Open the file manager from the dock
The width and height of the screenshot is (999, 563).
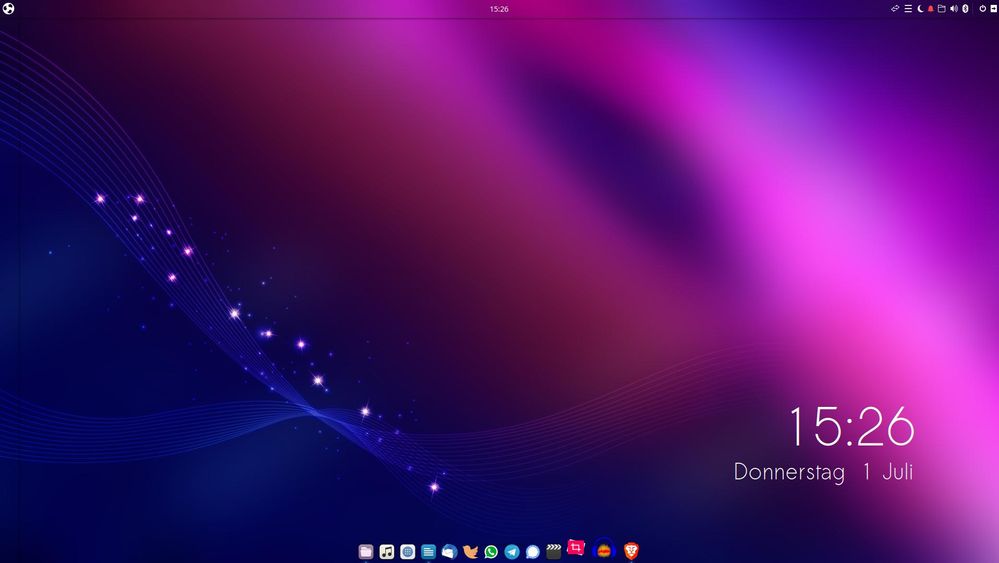click(366, 551)
